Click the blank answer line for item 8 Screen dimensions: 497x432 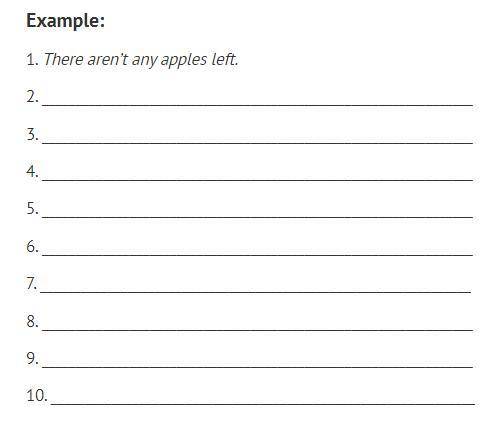pos(257,330)
